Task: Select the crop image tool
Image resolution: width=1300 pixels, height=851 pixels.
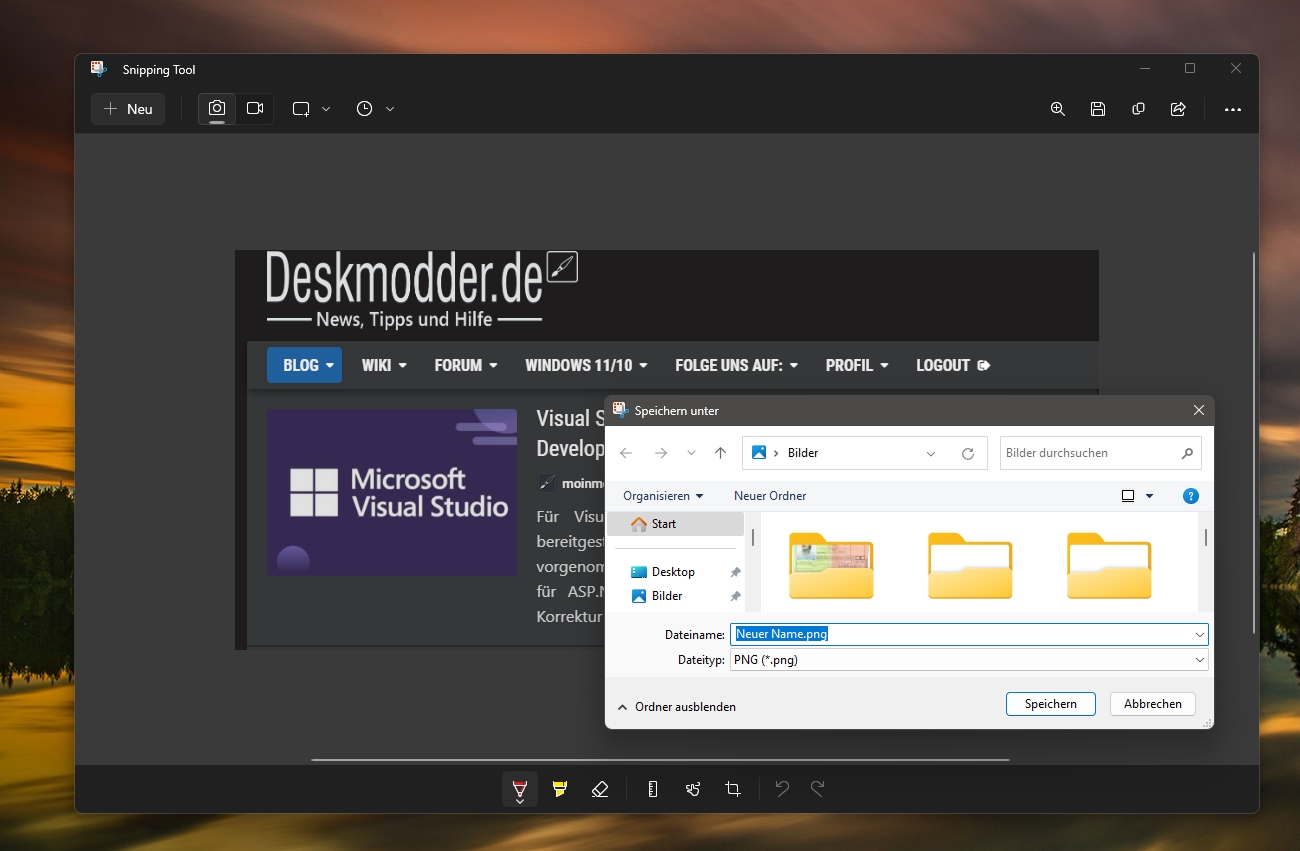Action: click(x=733, y=789)
